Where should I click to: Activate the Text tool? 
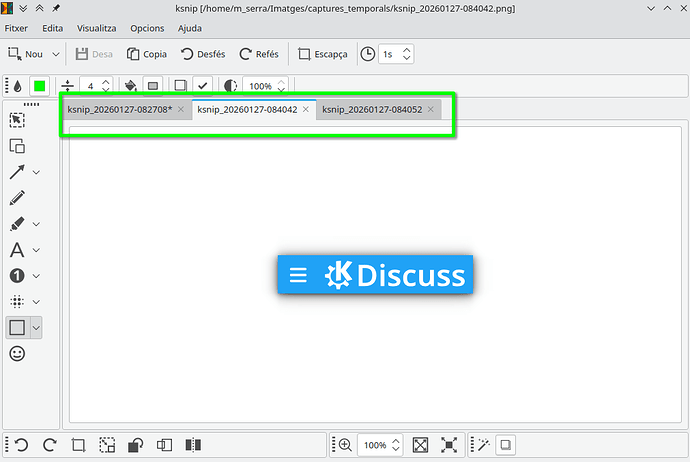17,250
